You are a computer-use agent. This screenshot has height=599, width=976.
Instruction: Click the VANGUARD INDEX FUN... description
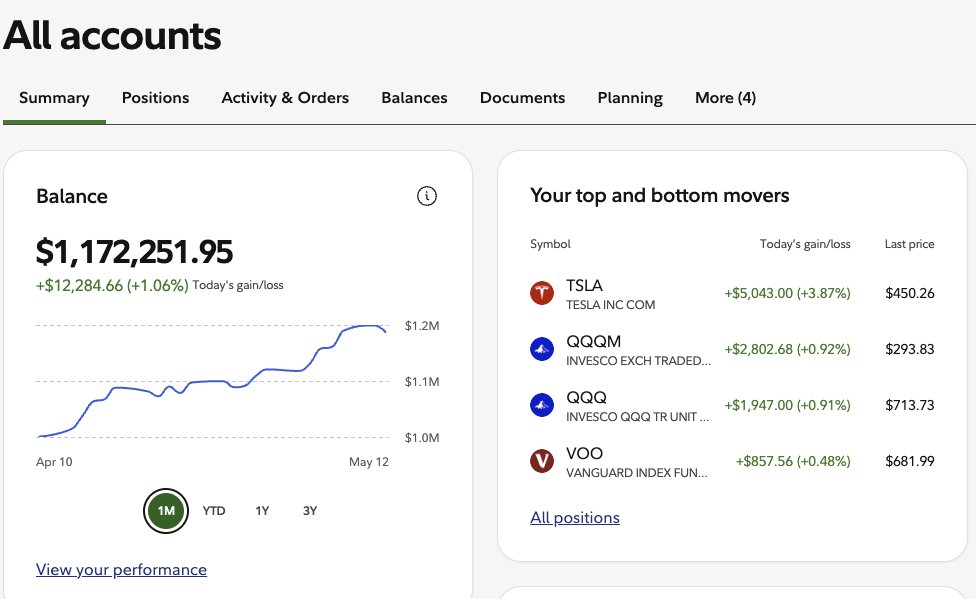tap(637, 473)
